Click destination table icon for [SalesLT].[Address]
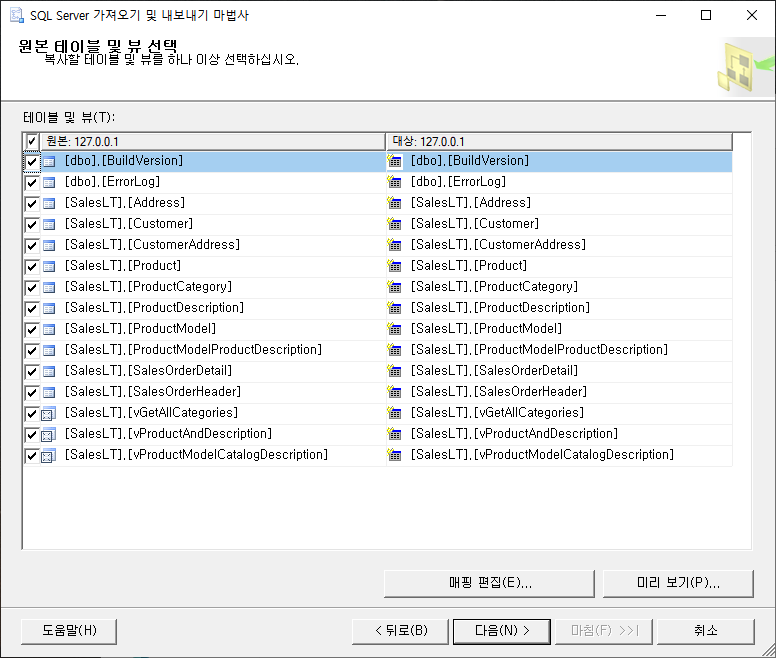This screenshot has width=776, height=658. [394, 203]
